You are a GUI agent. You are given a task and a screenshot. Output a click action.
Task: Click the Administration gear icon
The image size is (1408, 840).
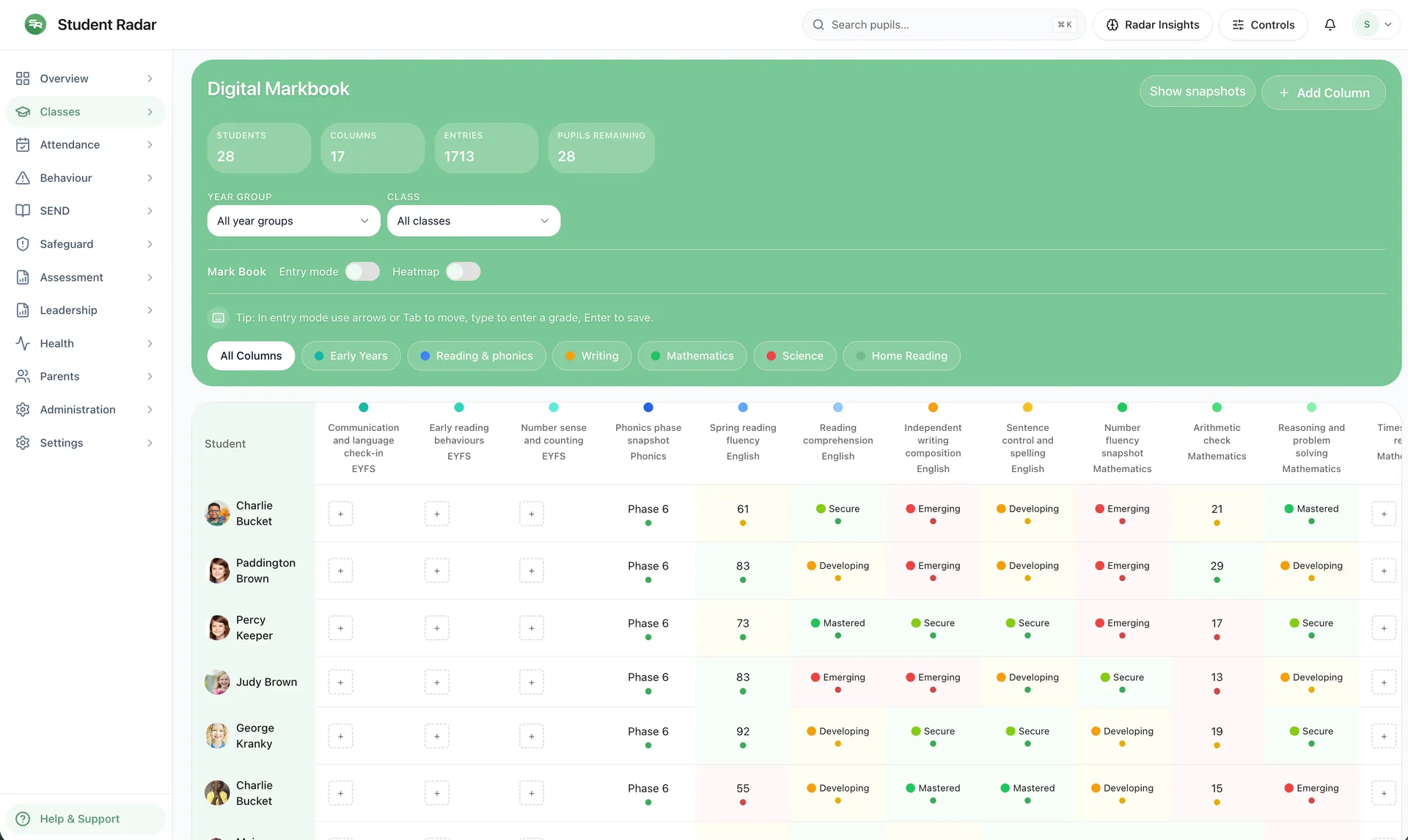(23, 409)
